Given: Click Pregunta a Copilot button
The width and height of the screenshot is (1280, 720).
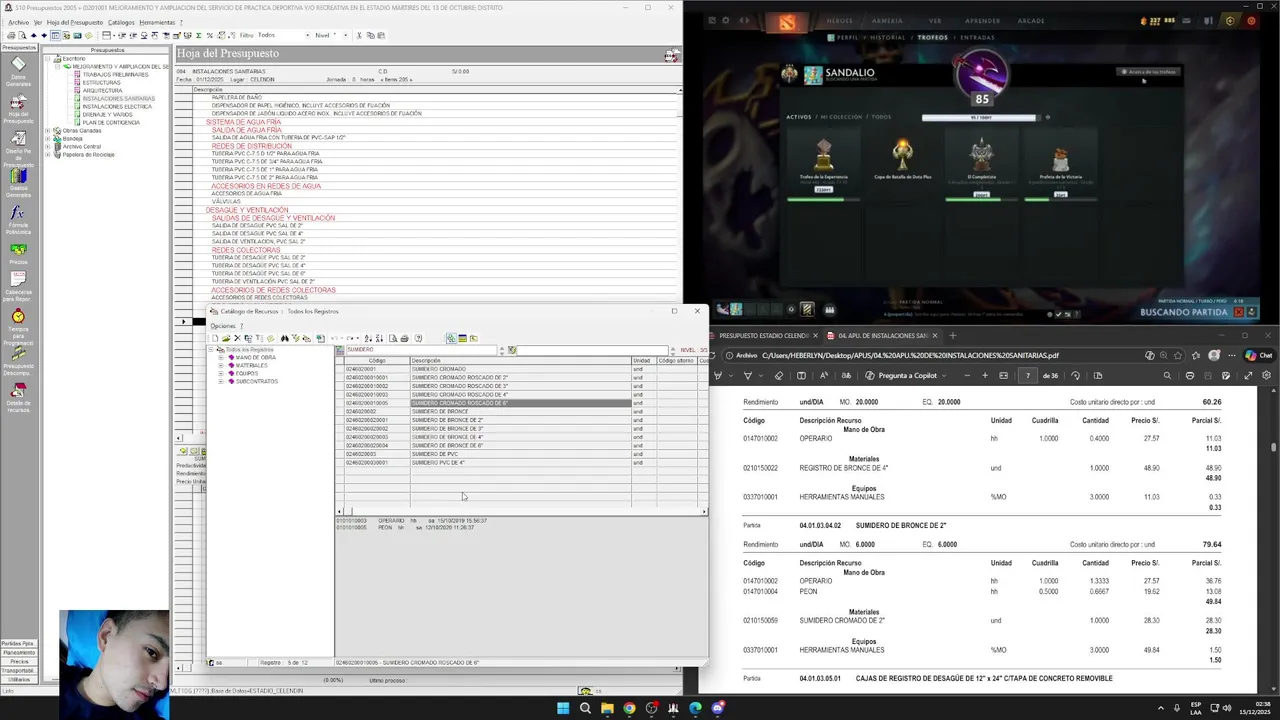Looking at the screenshot, I should [x=901, y=375].
